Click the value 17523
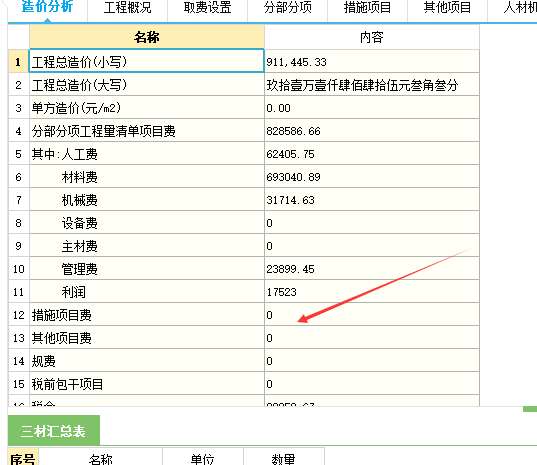Viewport: 537px width, 465px height. pos(372,291)
